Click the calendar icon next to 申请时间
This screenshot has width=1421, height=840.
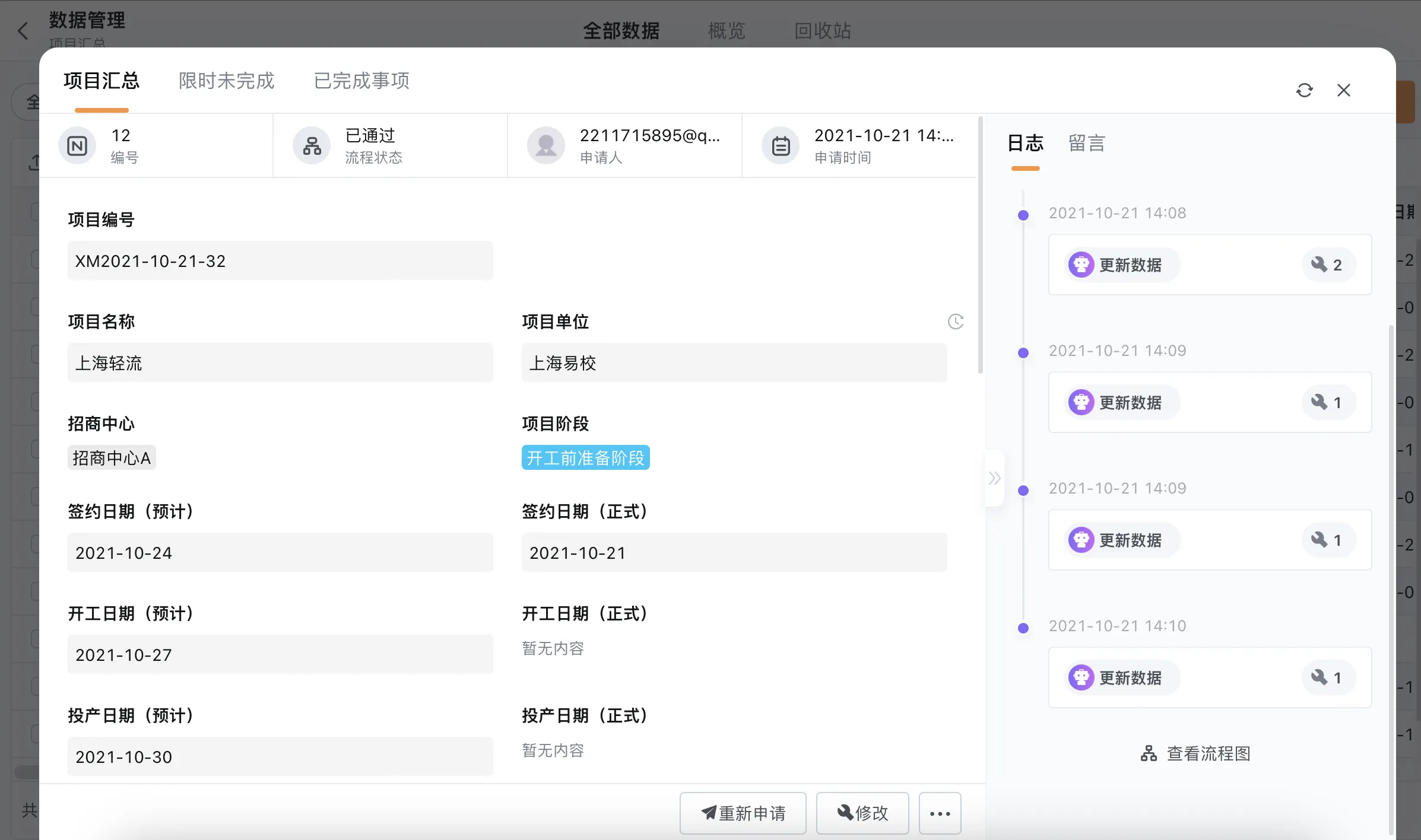tap(780, 145)
